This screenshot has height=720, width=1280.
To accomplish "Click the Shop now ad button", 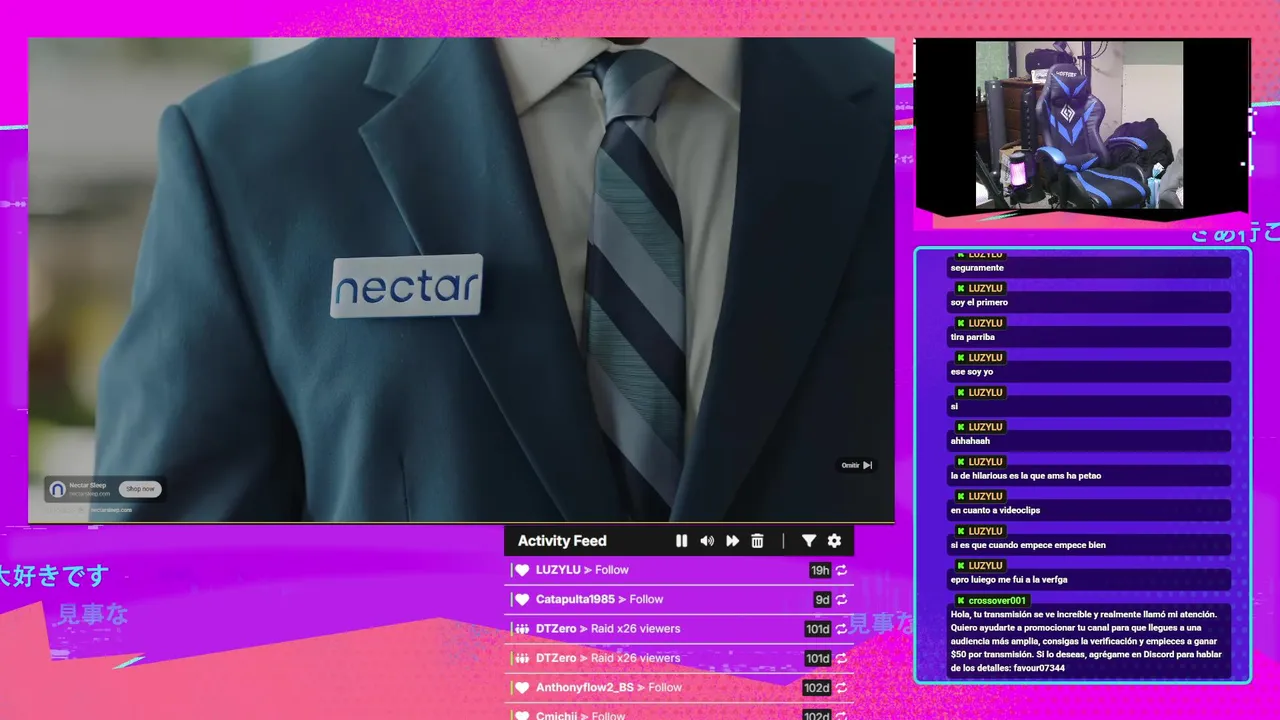I will (x=140, y=489).
